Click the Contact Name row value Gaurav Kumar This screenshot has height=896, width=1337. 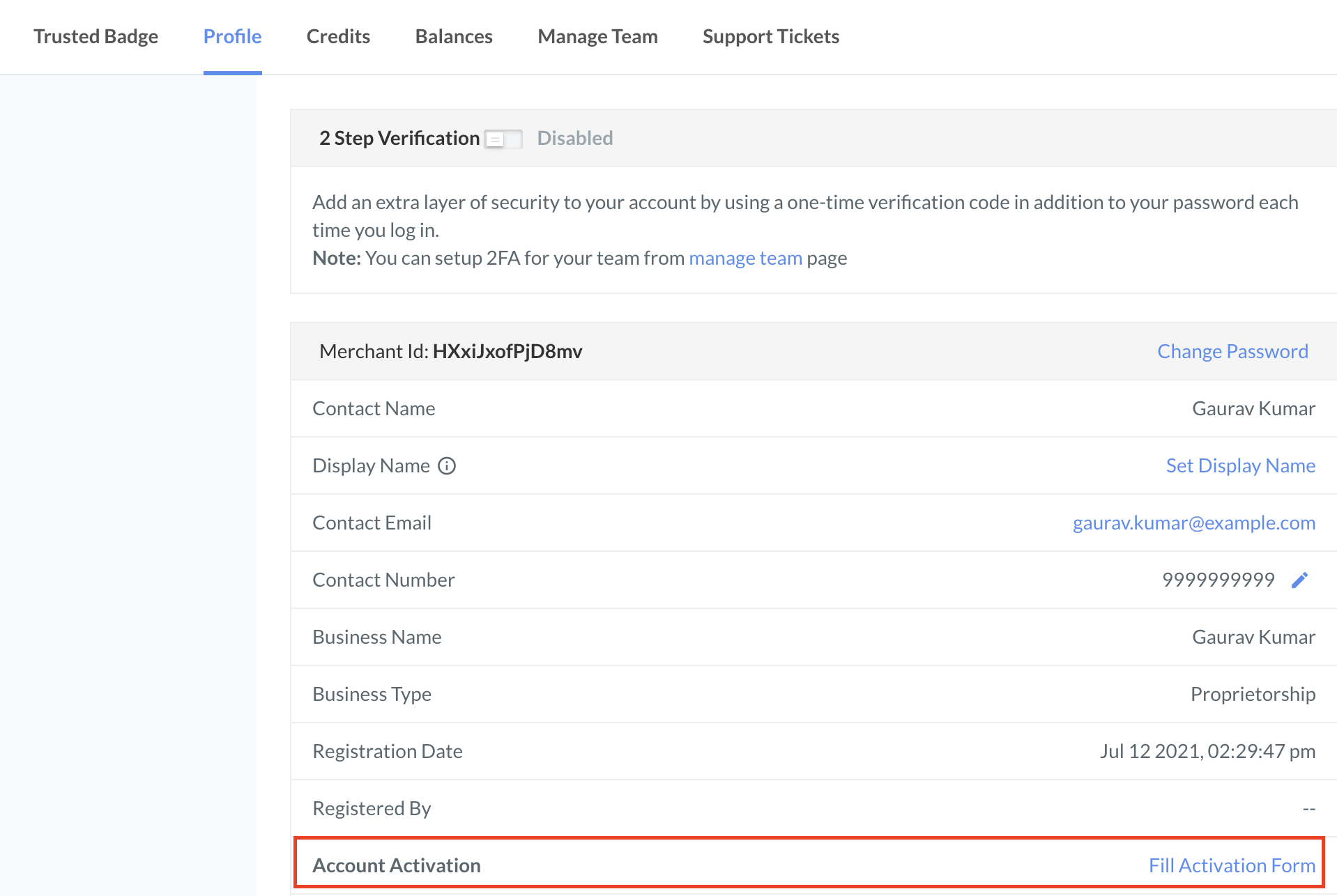[x=1254, y=408]
